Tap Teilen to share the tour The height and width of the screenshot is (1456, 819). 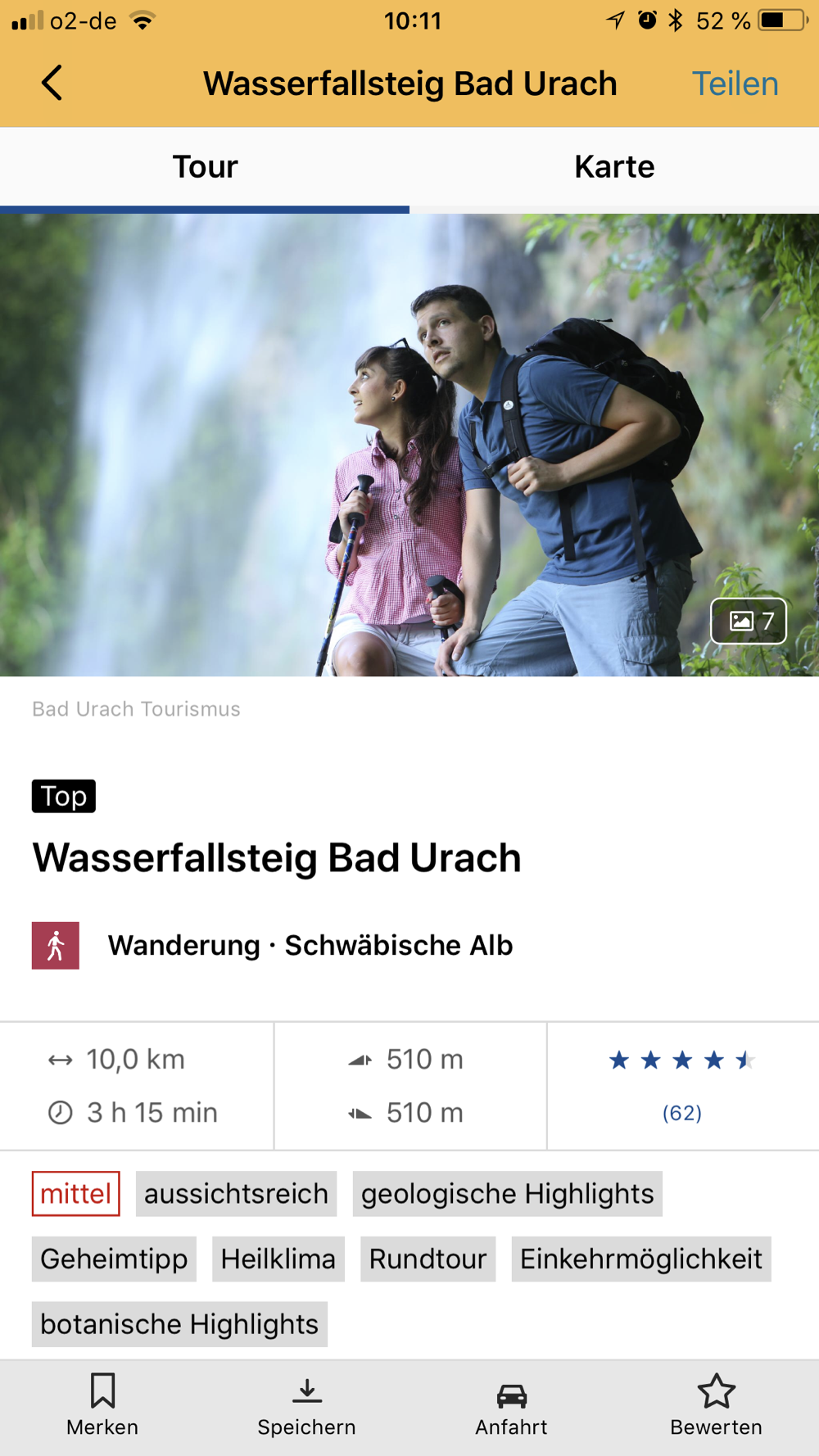click(735, 84)
